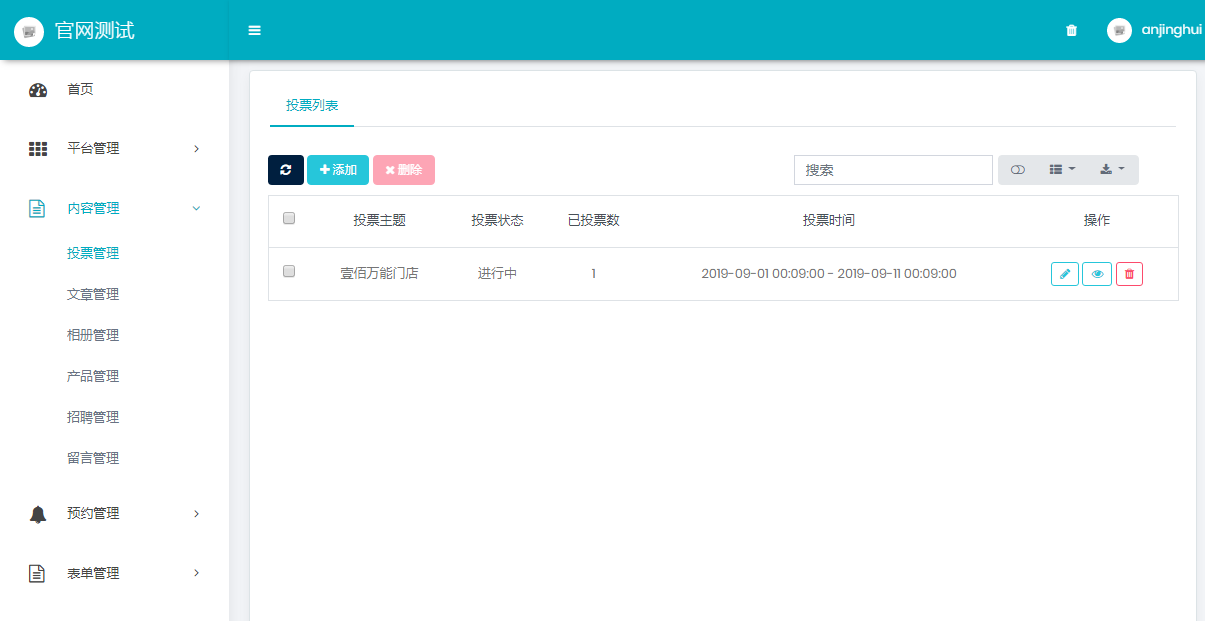Click the anjinghui user avatar
This screenshot has height=621, width=1205.
[x=1119, y=30]
